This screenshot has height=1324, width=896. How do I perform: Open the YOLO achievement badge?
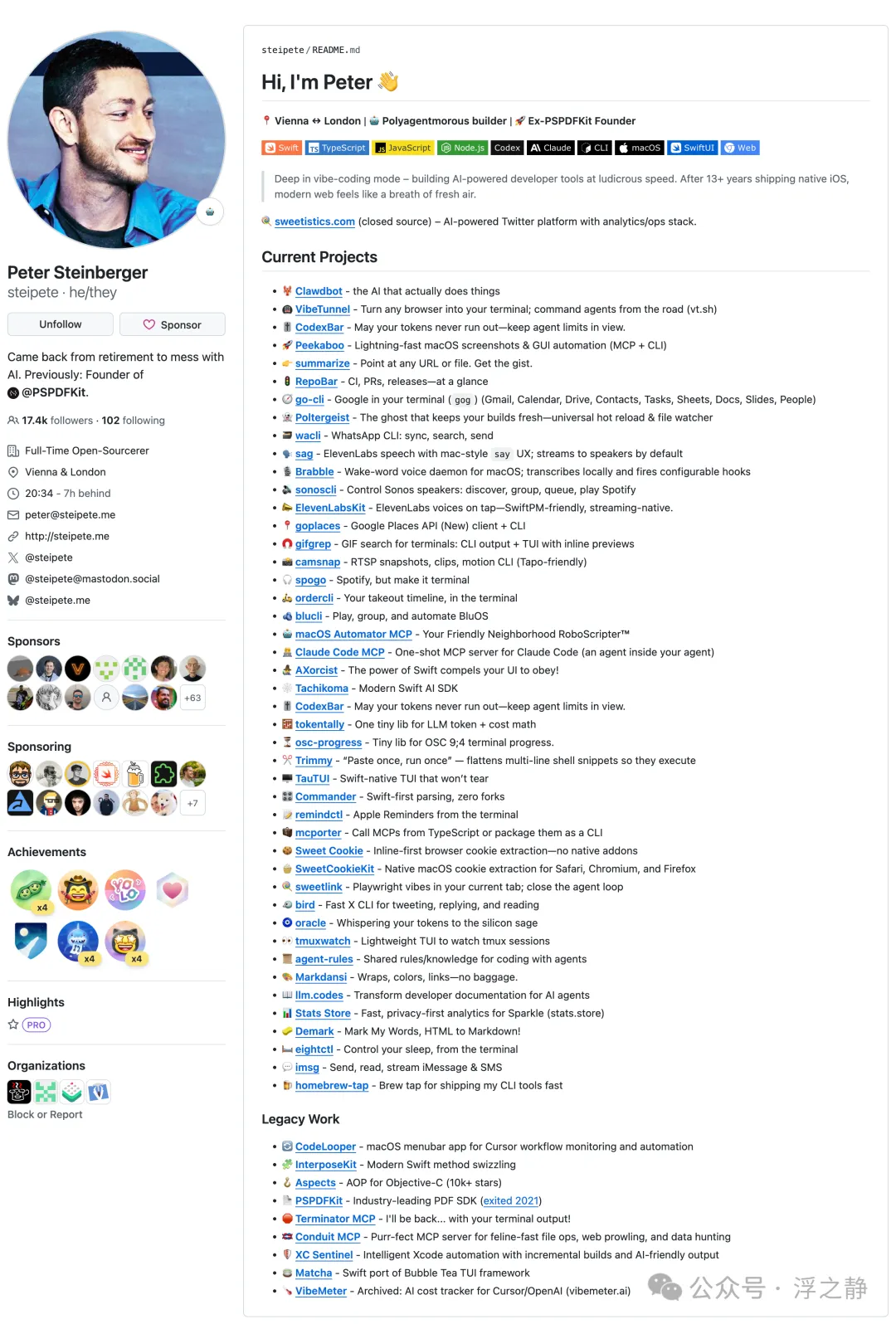coord(125,890)
